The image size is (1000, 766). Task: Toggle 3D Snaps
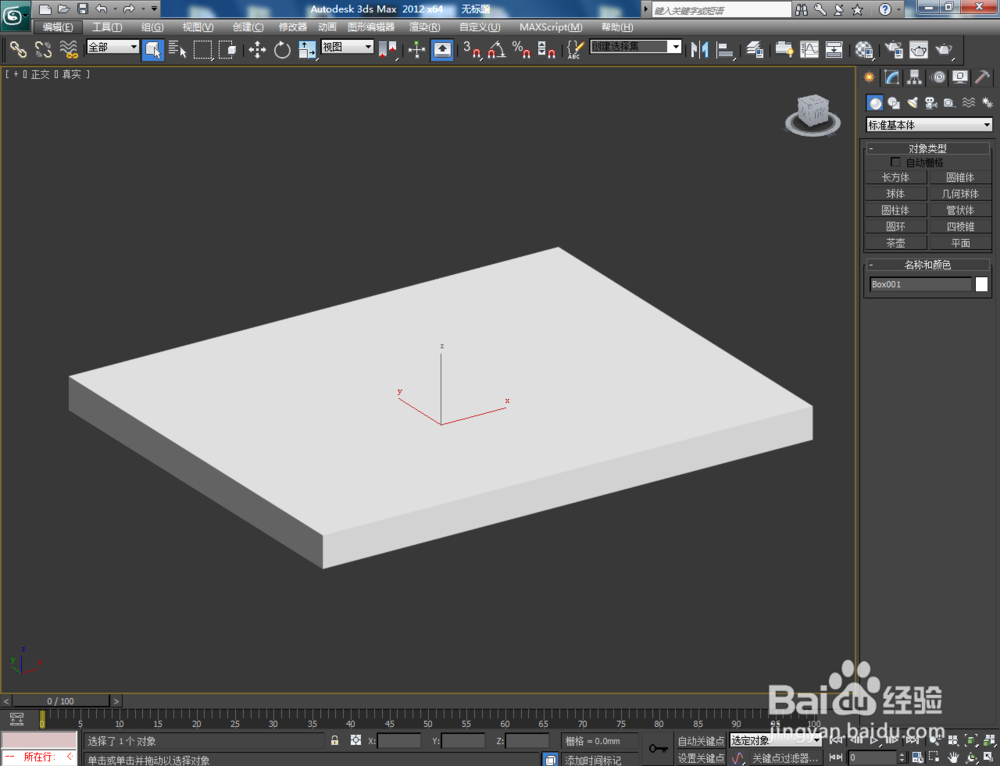[472, 50]
